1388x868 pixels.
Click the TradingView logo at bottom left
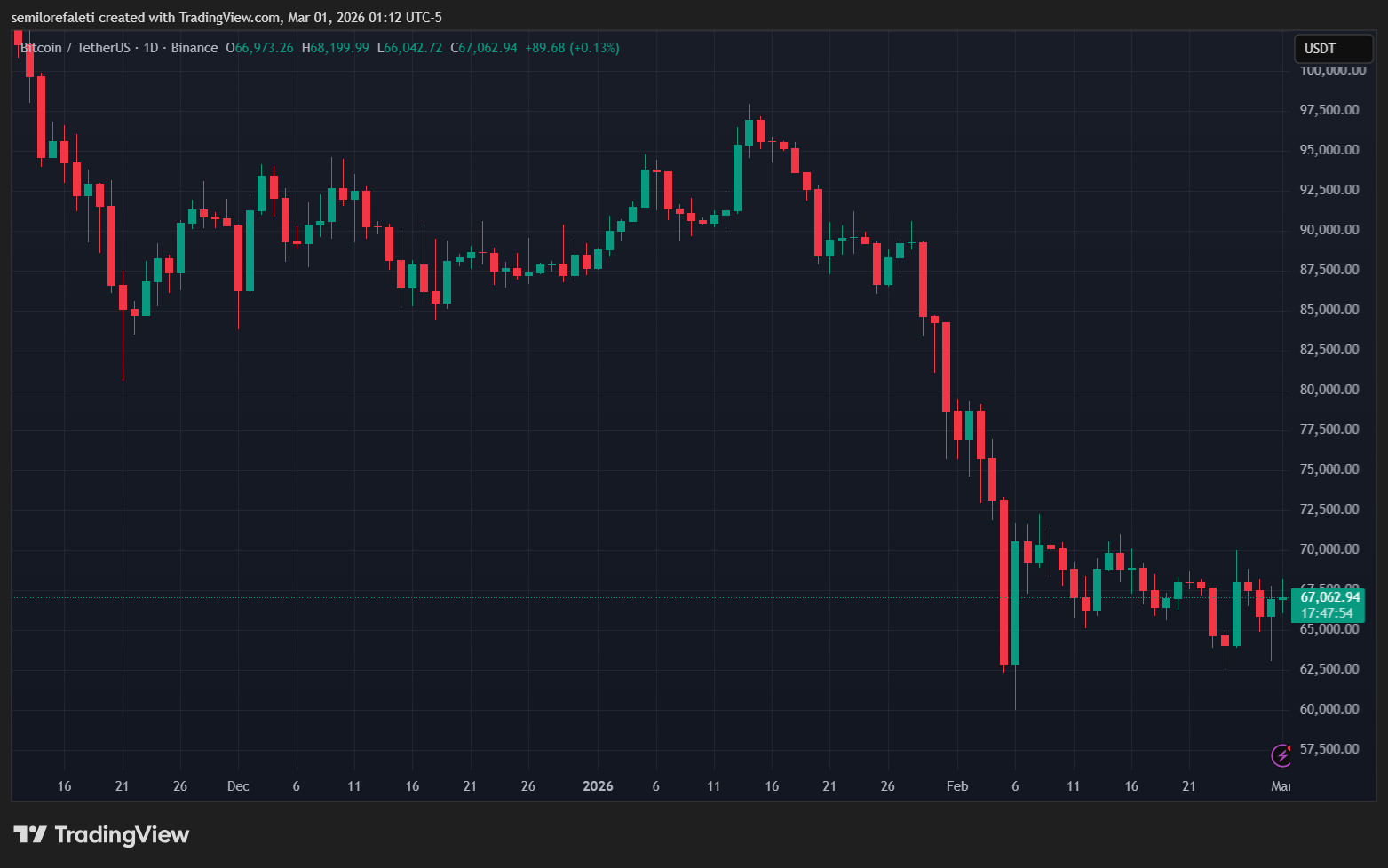pos(101,835)
